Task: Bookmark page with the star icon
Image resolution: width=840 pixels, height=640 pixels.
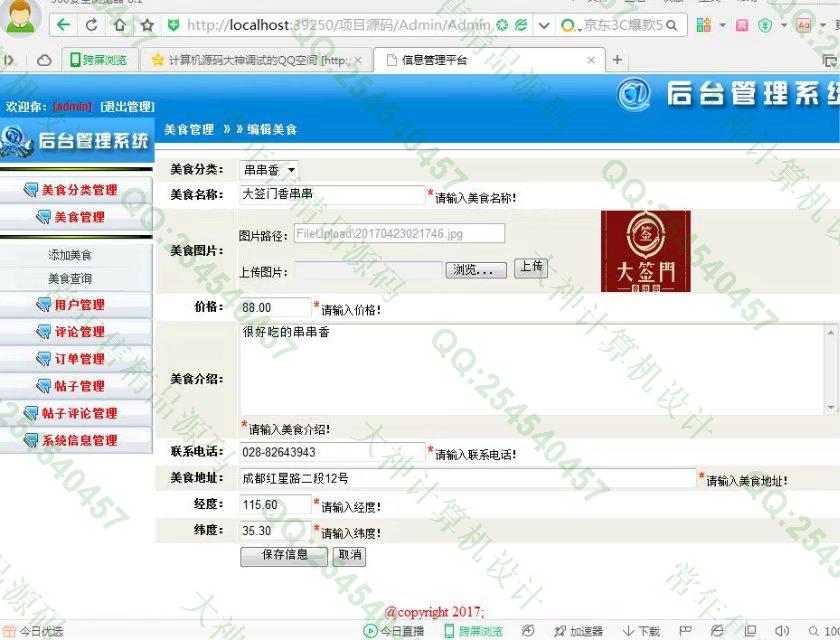Action: 147,24
